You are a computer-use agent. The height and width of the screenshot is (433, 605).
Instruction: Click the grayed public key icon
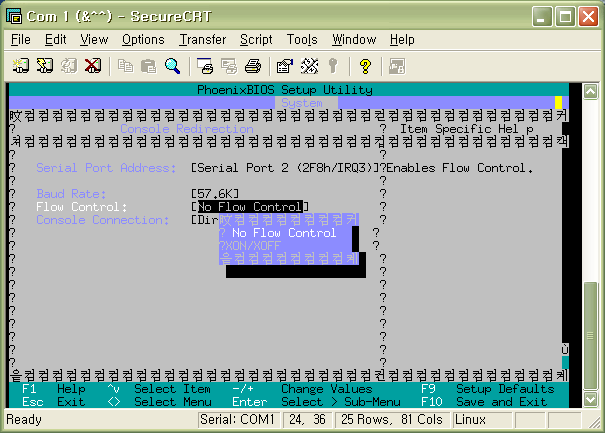(333, 66)
